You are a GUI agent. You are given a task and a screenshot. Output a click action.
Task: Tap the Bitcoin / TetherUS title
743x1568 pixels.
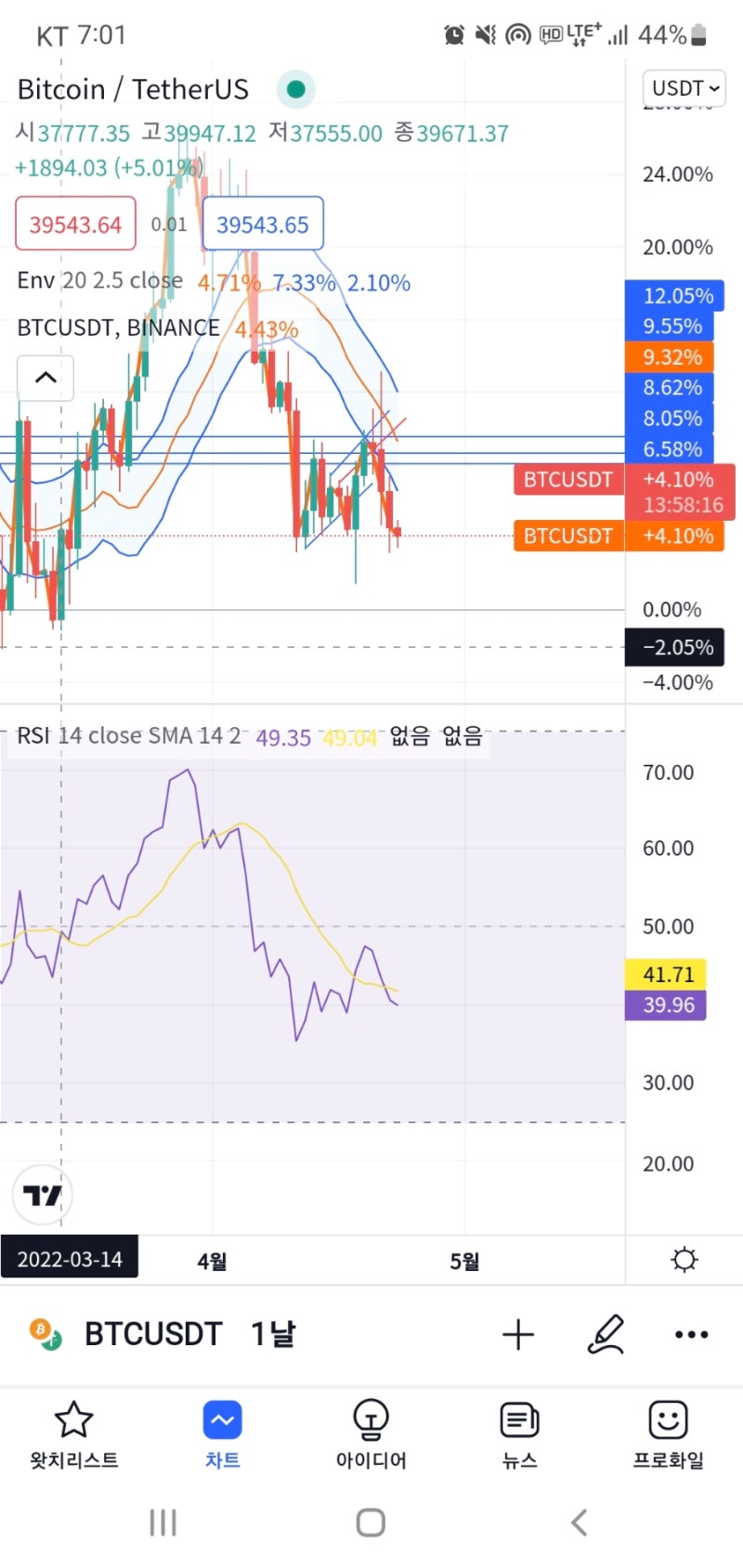(133, 89)
